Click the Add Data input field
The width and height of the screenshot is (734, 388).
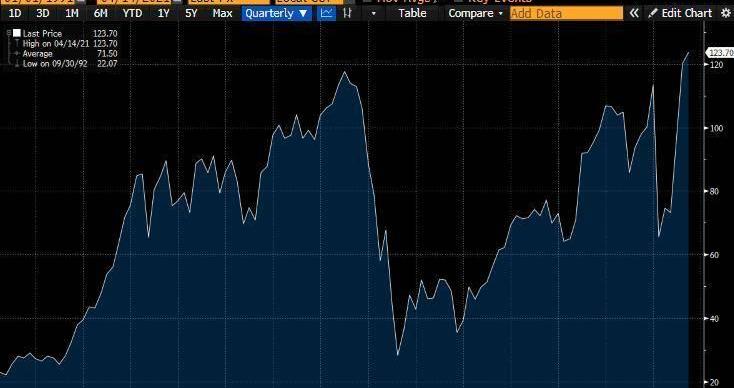click(566, 13)
